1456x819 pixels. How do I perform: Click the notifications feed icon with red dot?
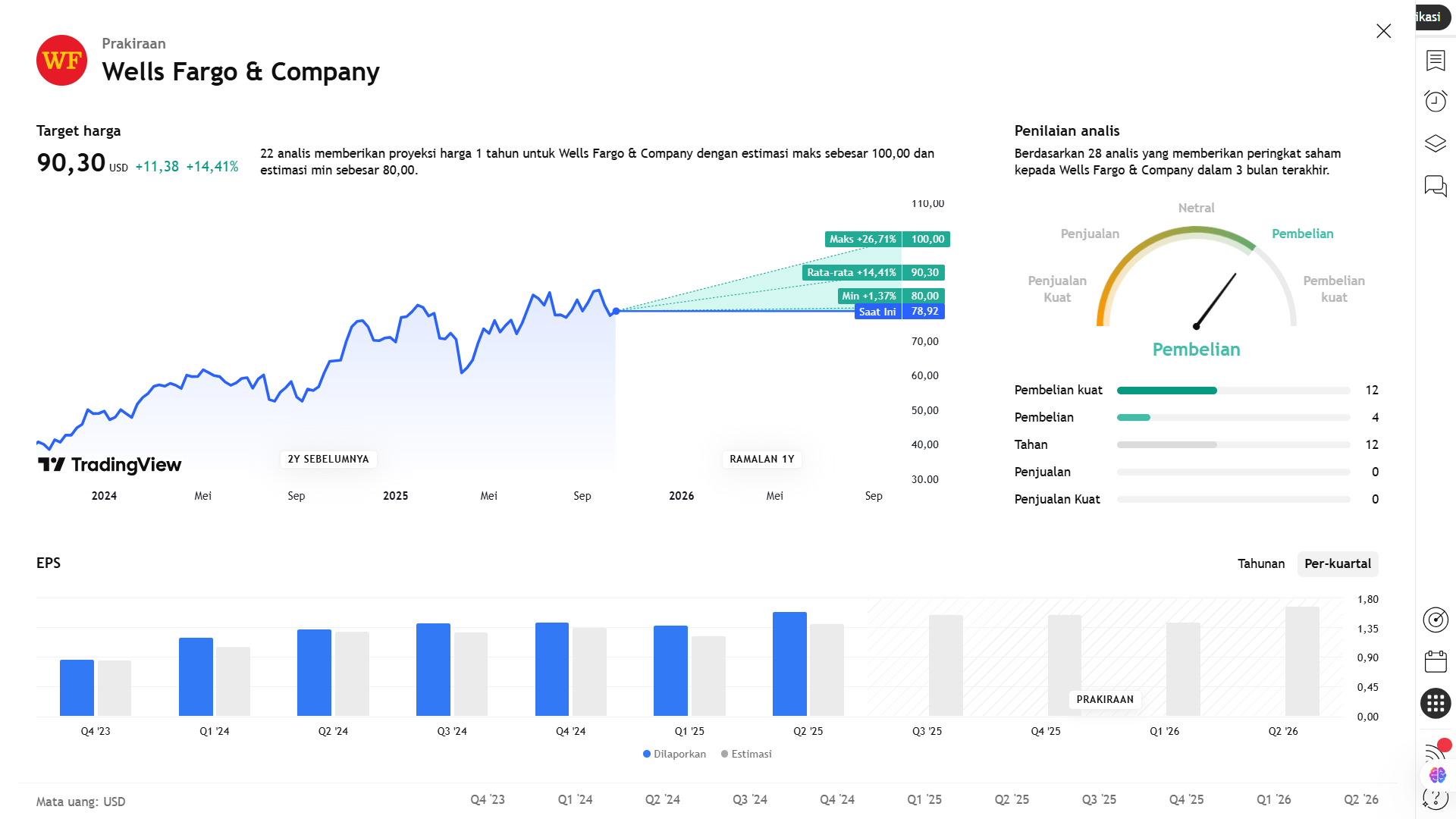[x=1433, y=751]
